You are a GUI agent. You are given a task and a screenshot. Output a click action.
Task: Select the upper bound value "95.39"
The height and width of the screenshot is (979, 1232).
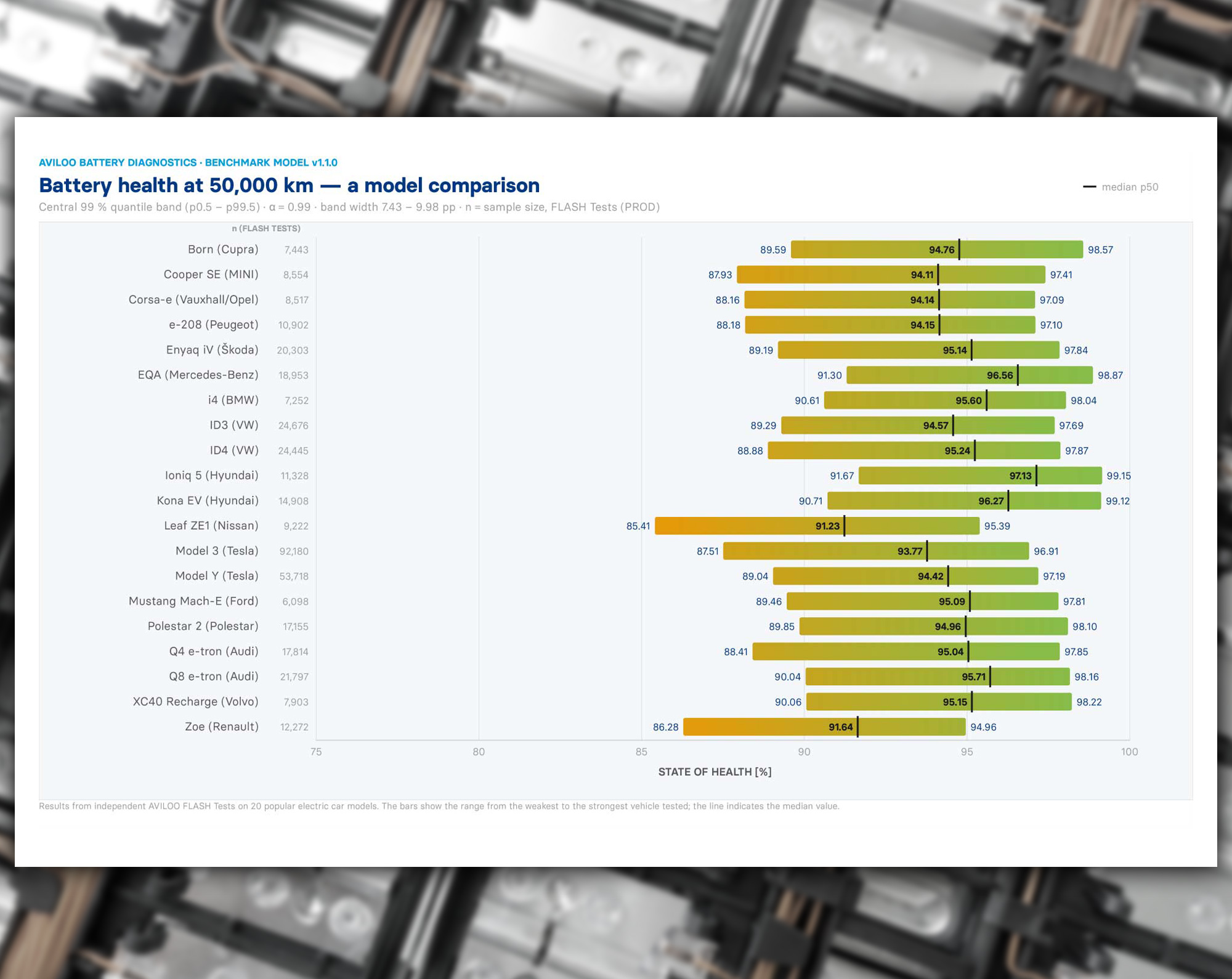(x=997, y=526)
